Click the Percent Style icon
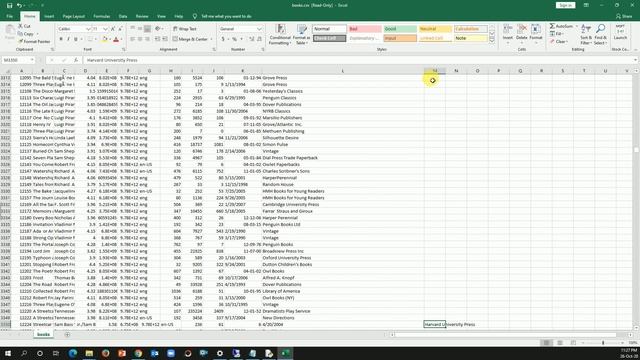 coord(234,39)
